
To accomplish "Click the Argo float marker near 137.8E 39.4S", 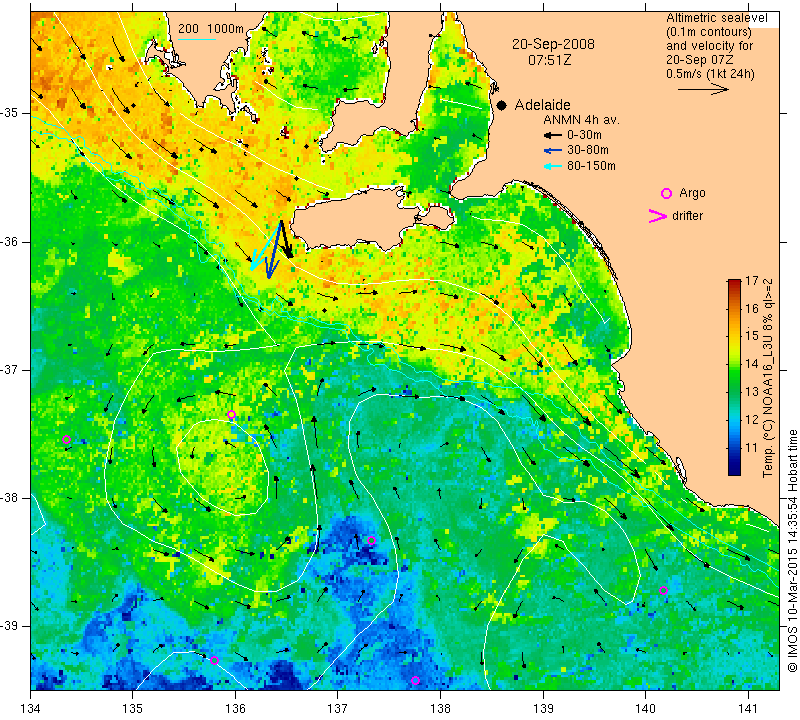I will tap(415, 680).
